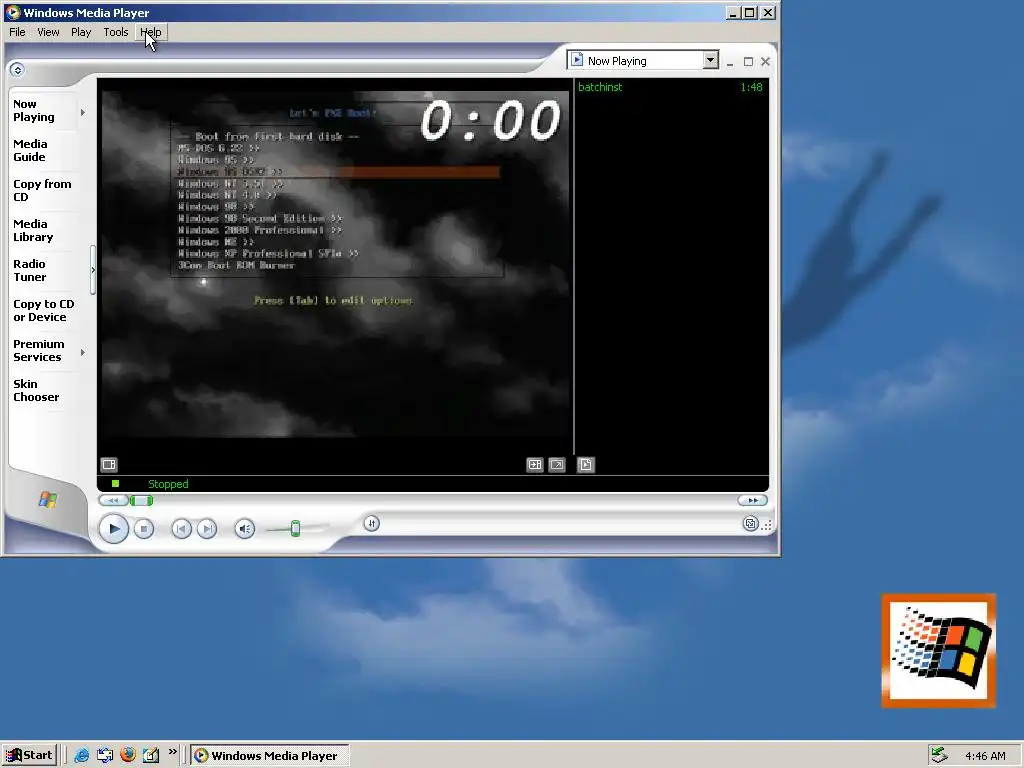Toggle the playlist pane display

pyautogui.click(x=586, y=464)
